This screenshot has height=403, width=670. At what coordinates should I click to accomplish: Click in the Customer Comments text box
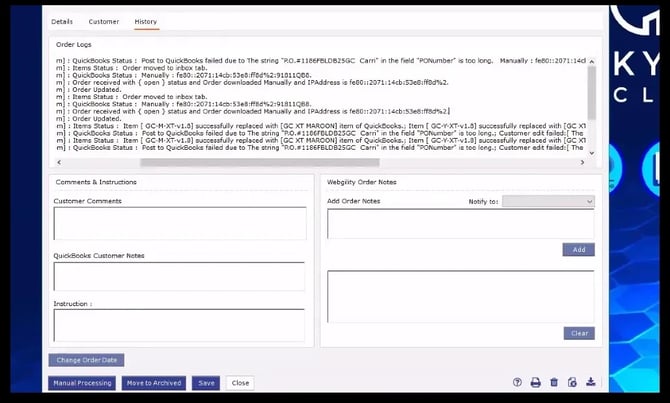pyautogui.click(x=178, y=224)
